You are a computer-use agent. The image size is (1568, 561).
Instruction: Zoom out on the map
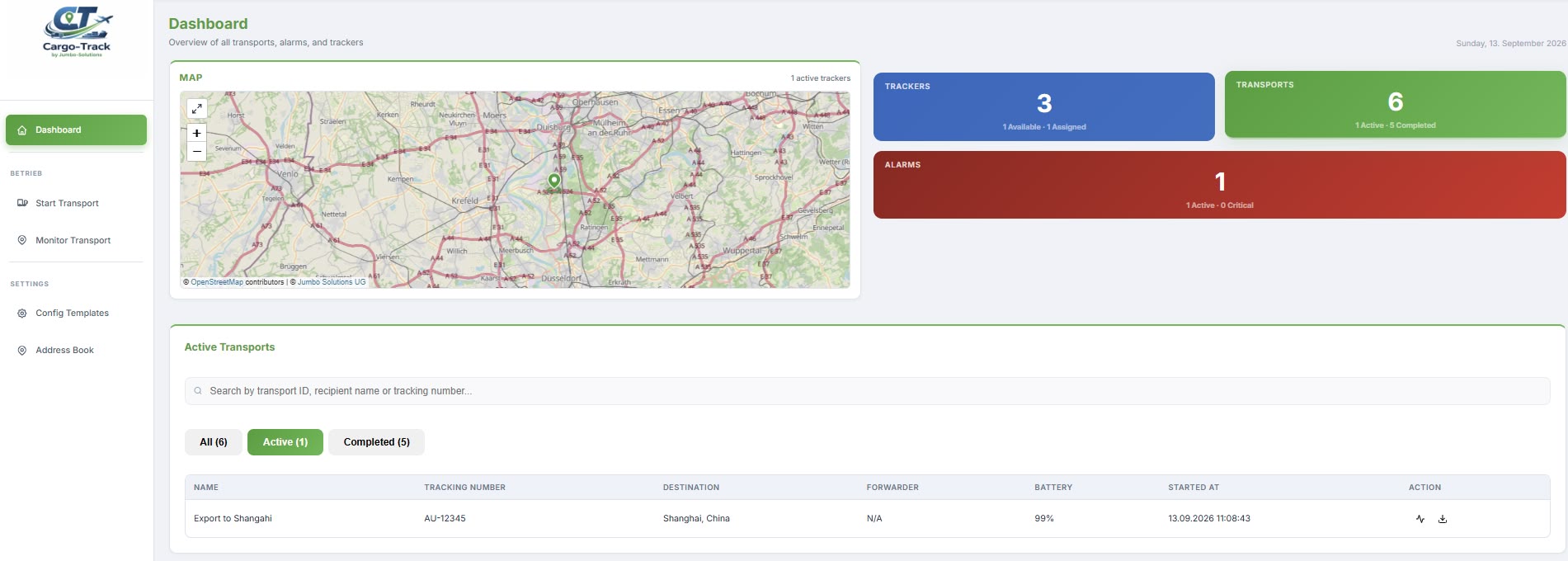pyautogui.click(x=196, y=152)
